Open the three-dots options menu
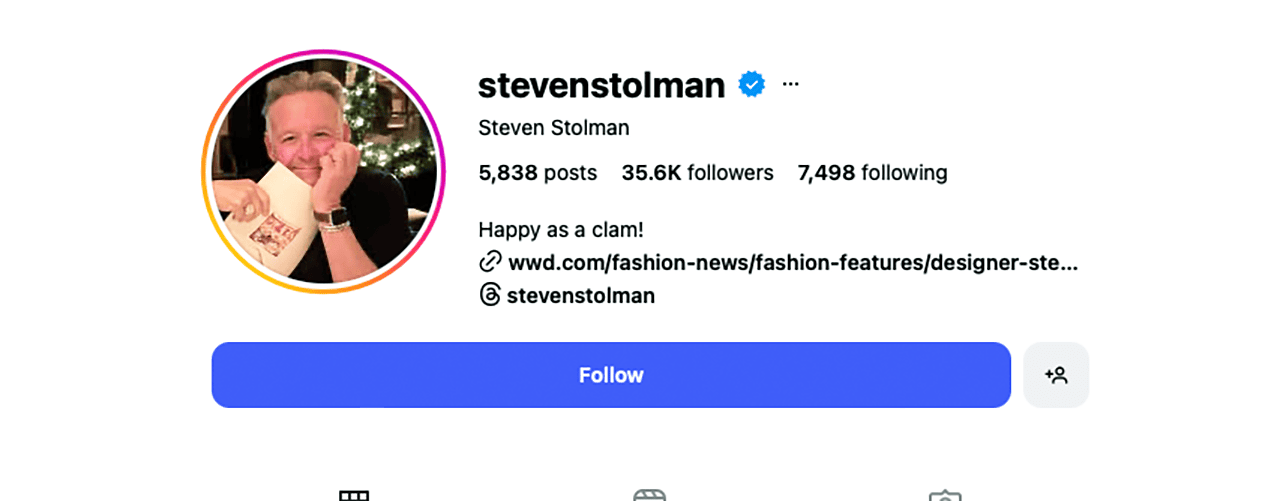Screen dimensions: 1283x501 tap(790, 85)
